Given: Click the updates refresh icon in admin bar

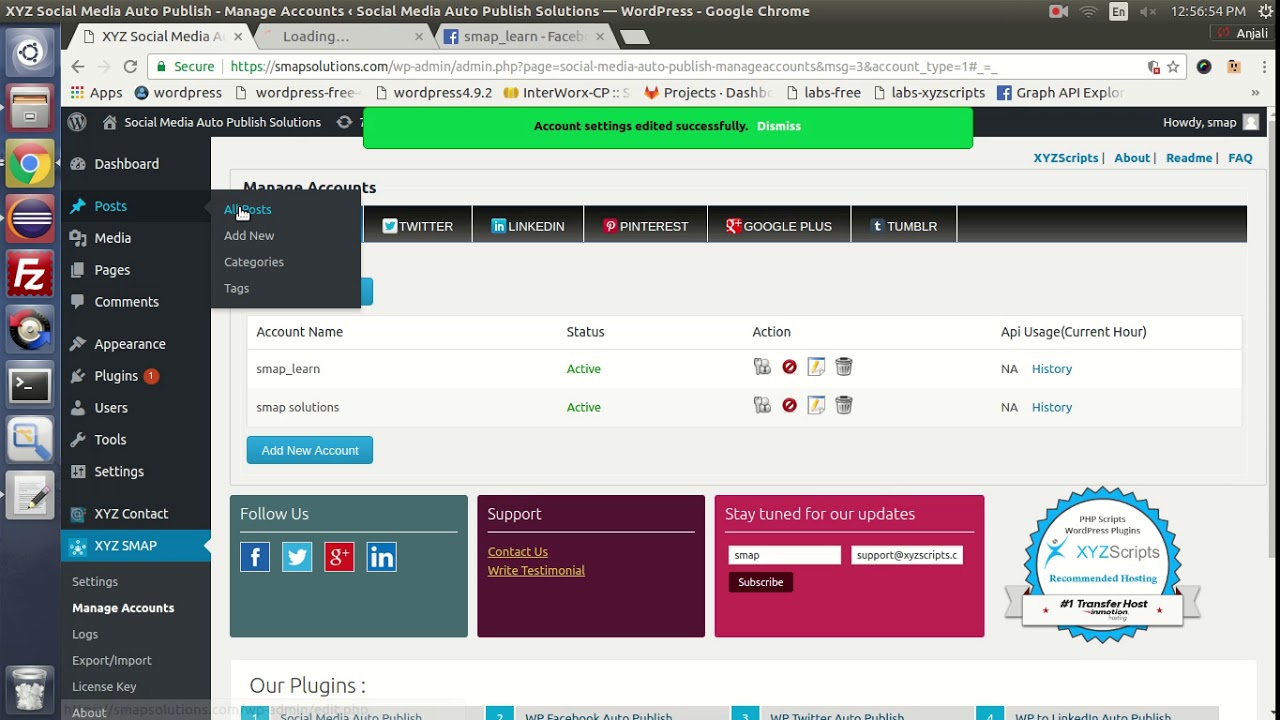Looking at the screenshot, I should point(344,122).
